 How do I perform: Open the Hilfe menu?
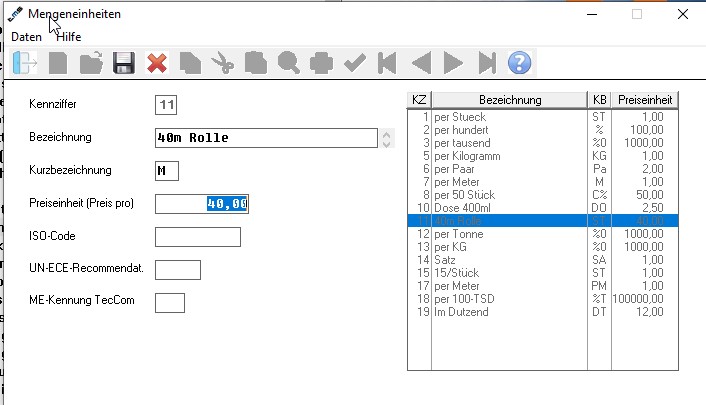68,37
